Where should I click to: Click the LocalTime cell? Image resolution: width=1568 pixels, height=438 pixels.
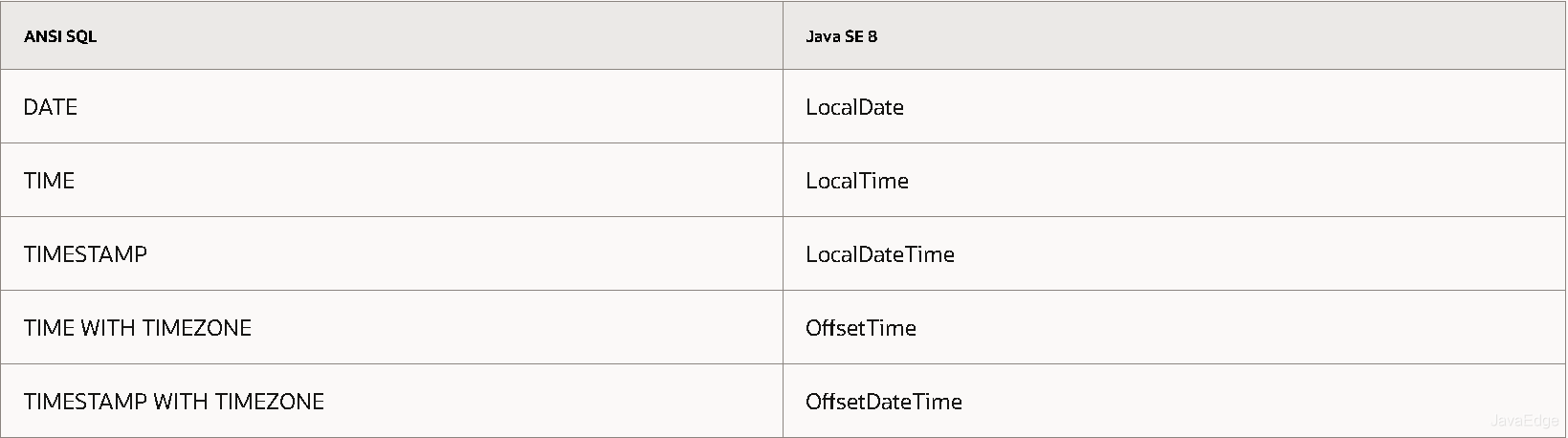coord(1174,180)
